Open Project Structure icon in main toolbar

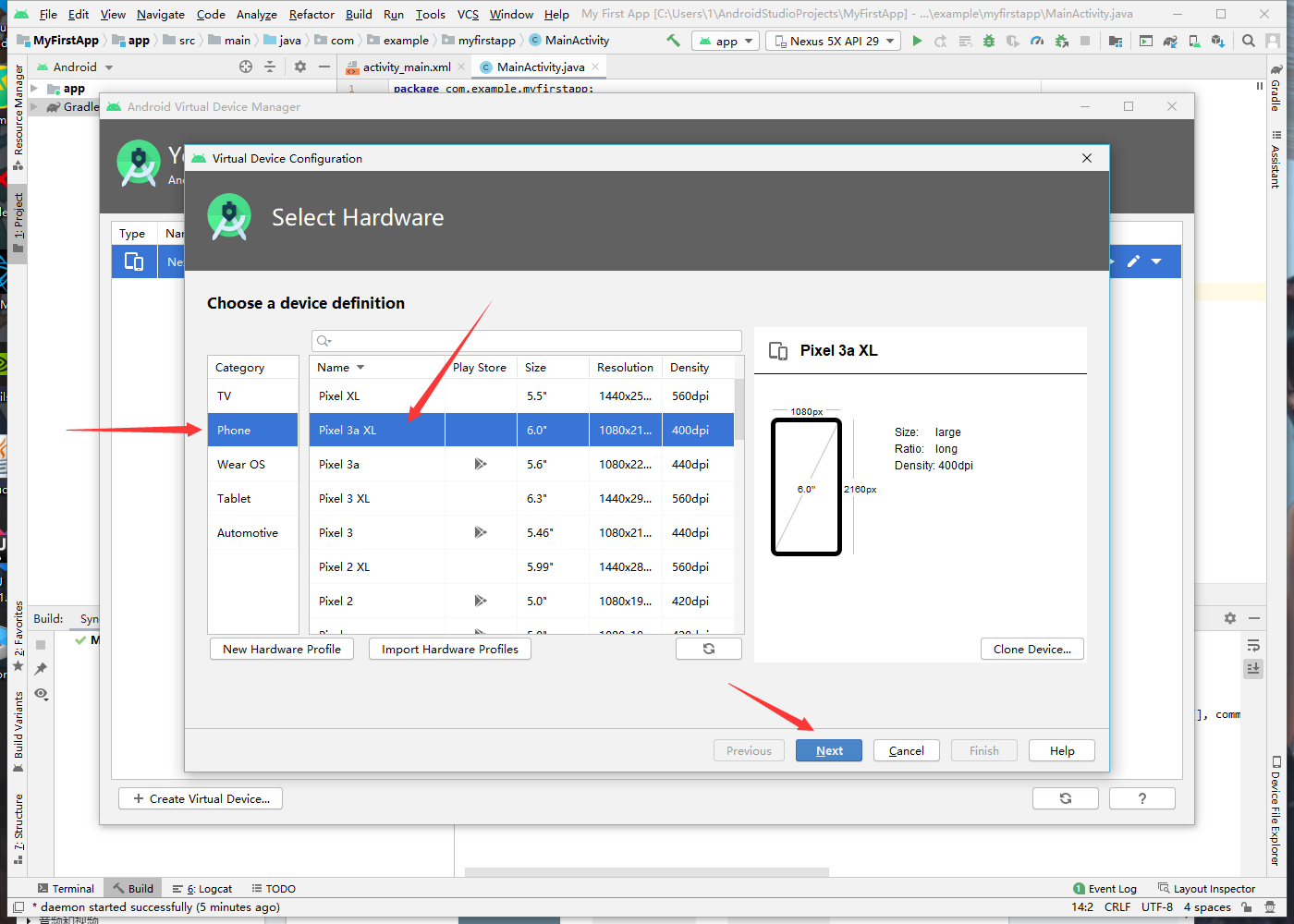(x=1116, y=41)
